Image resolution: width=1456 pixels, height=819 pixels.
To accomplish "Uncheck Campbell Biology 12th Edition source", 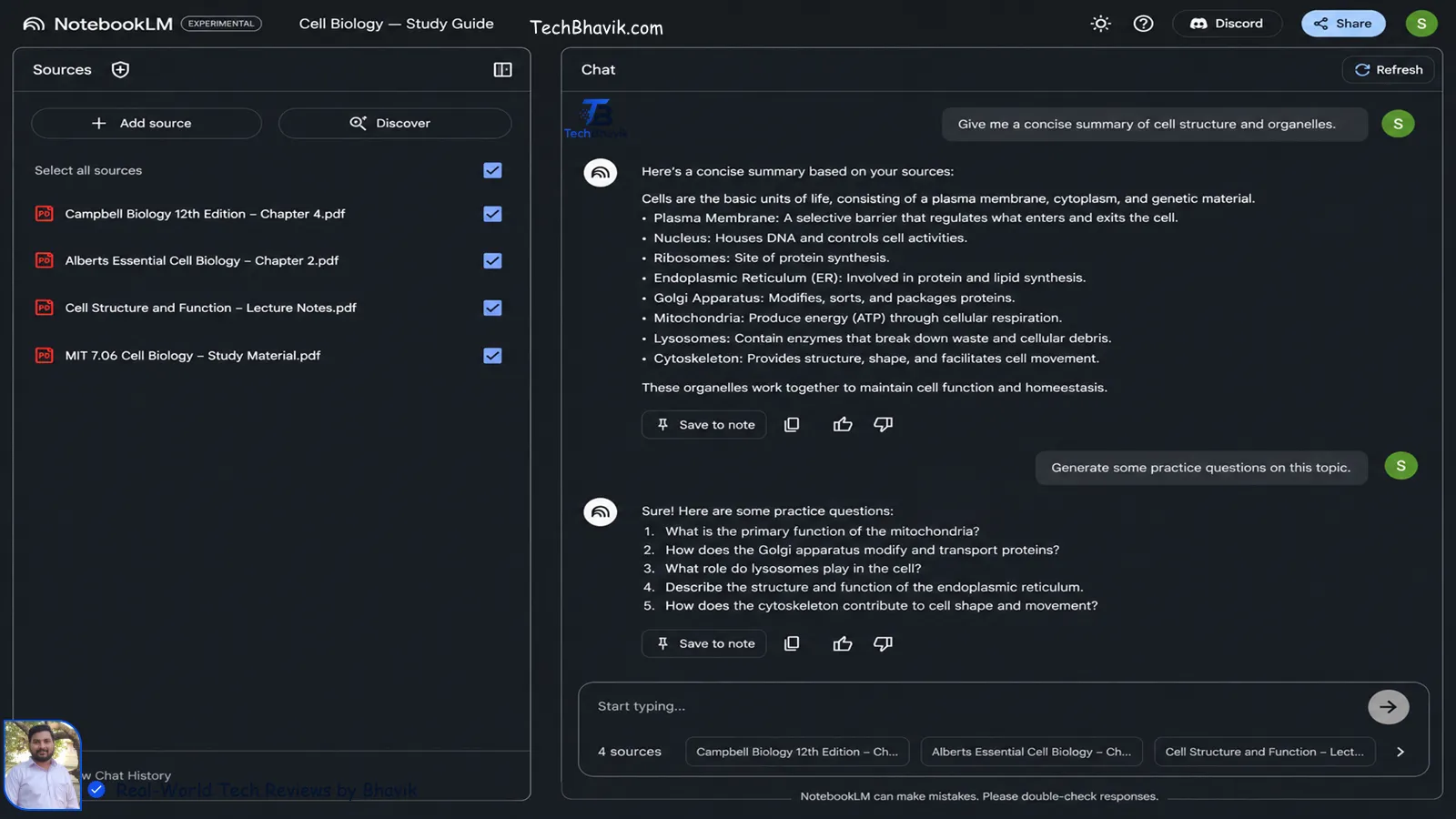I will [x=492, y=214].
